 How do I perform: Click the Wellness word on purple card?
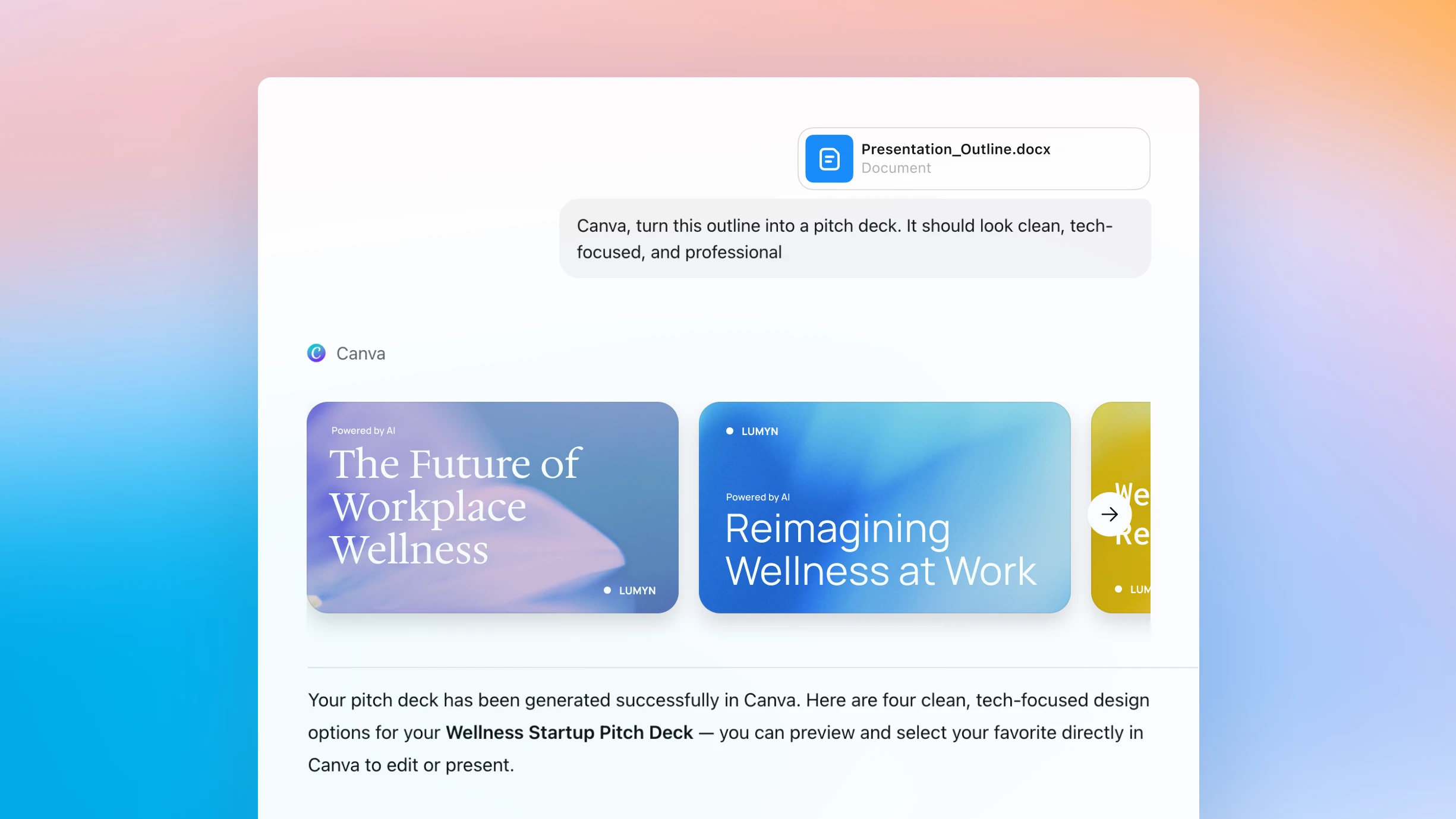click(409, 549)
